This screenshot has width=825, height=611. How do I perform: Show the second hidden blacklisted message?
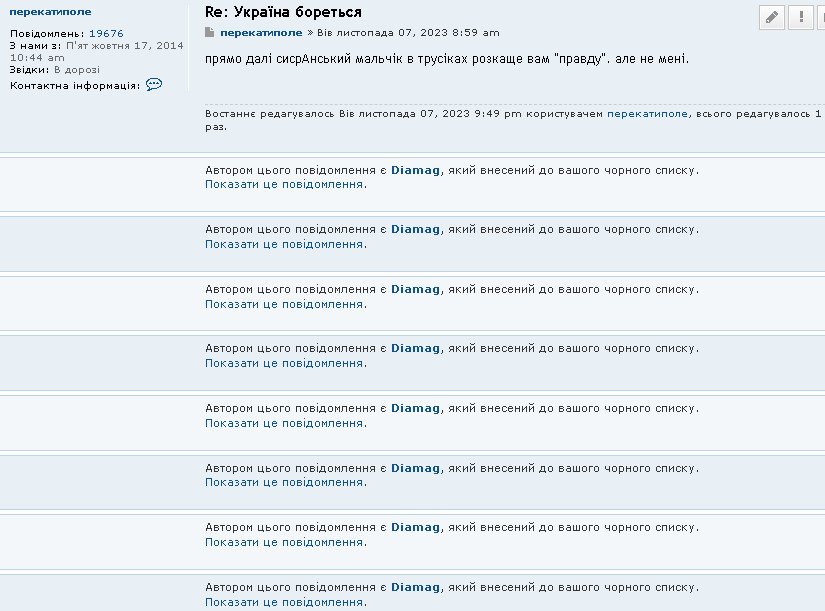284,244
